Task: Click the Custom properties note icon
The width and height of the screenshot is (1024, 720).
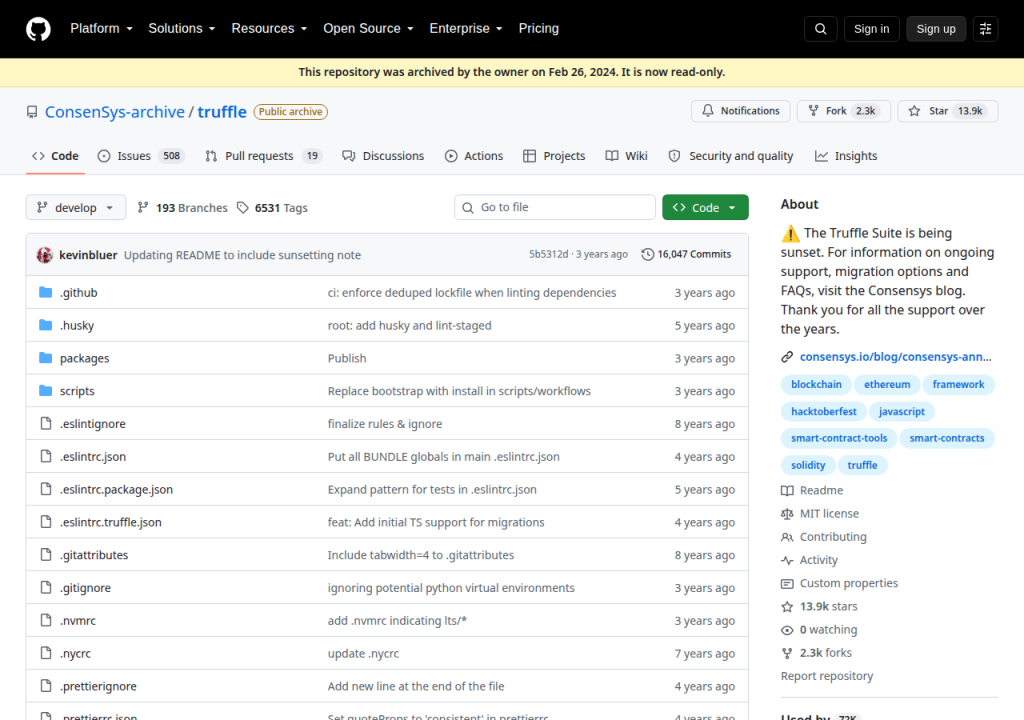Action: [787, 583]
